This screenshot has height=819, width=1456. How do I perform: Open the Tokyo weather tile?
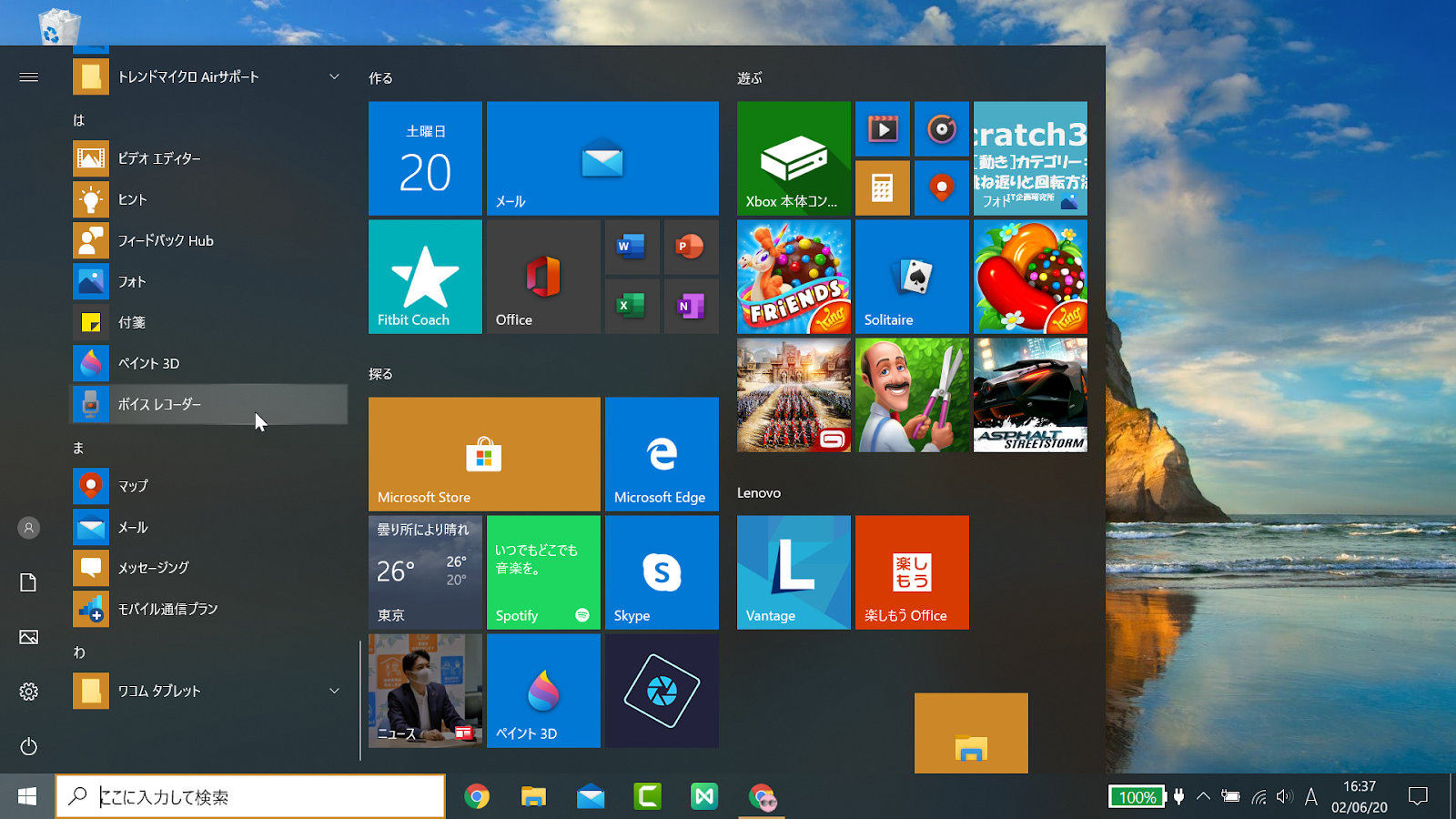click(425, 572)
